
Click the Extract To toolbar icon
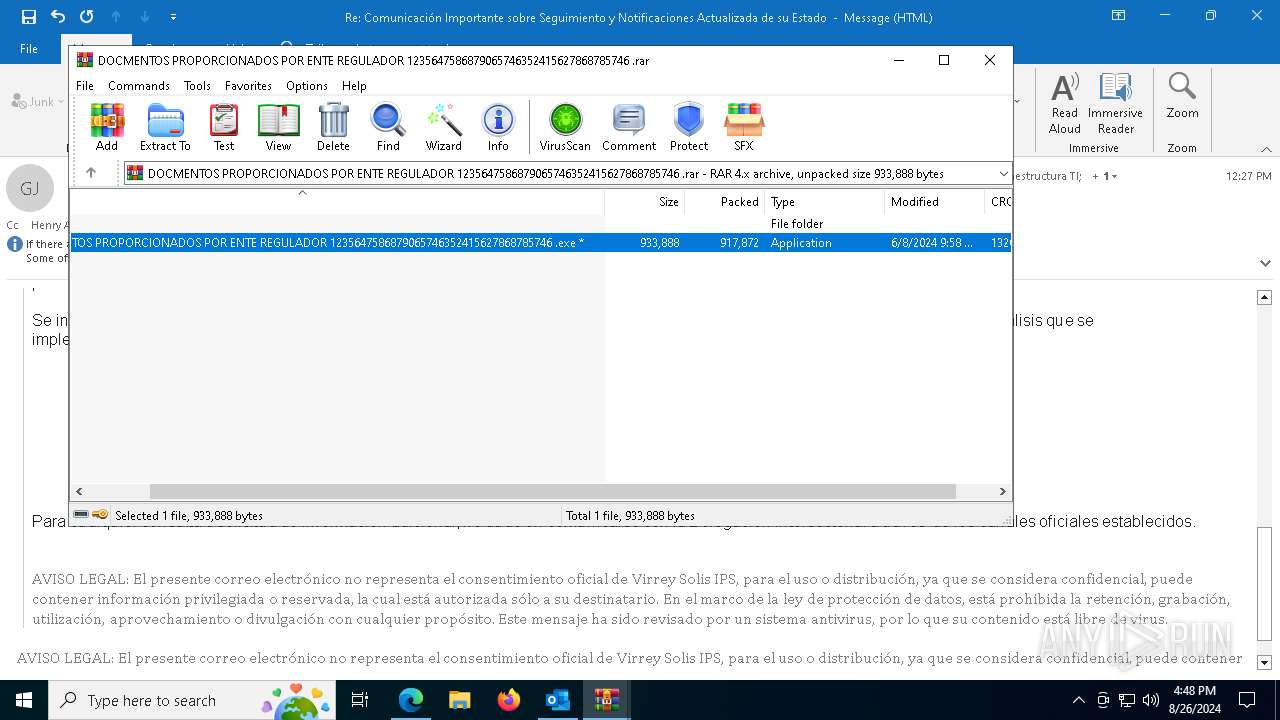click(165, 127)
